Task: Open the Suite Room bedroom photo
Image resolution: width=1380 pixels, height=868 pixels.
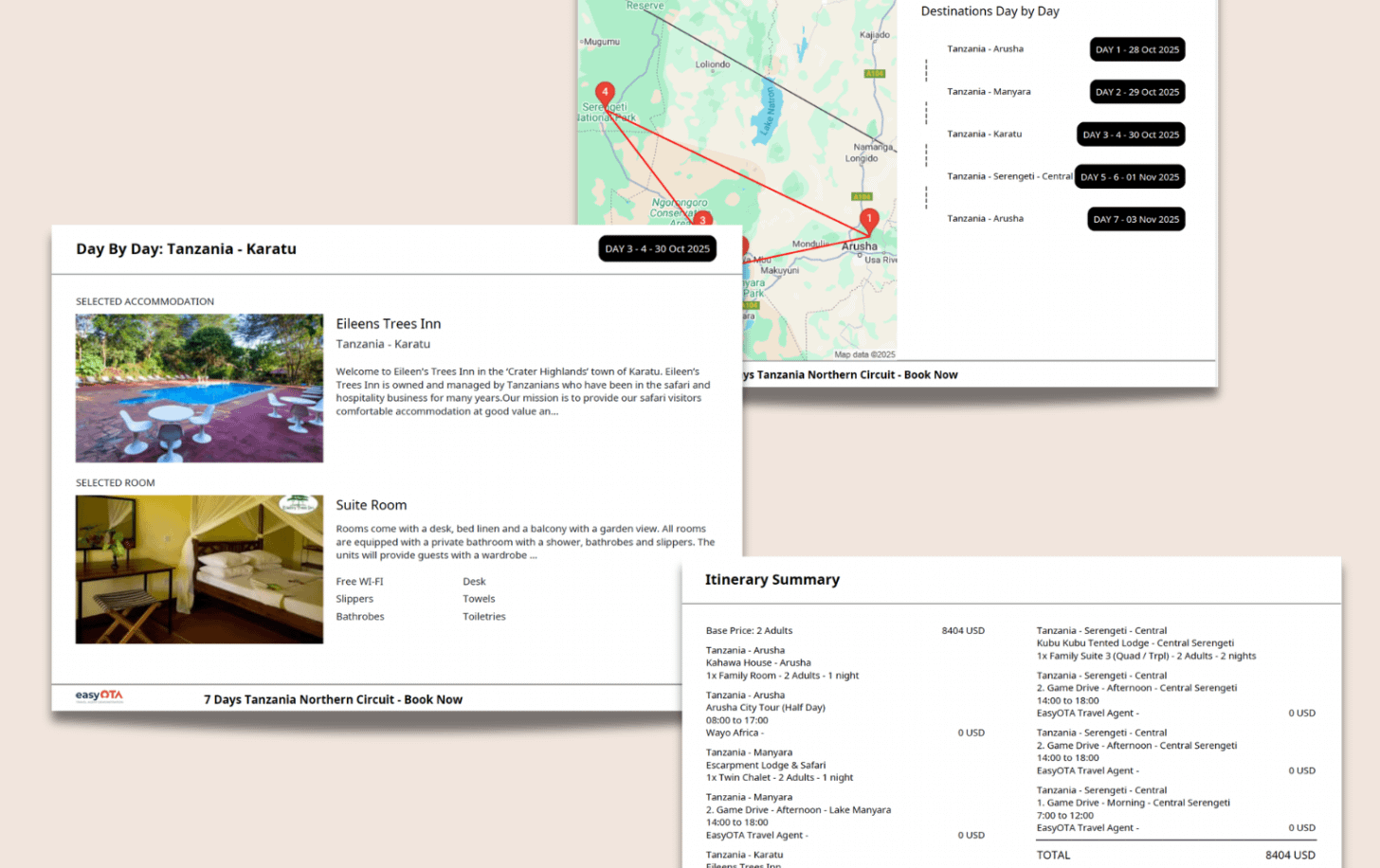Action: (199, 570)
